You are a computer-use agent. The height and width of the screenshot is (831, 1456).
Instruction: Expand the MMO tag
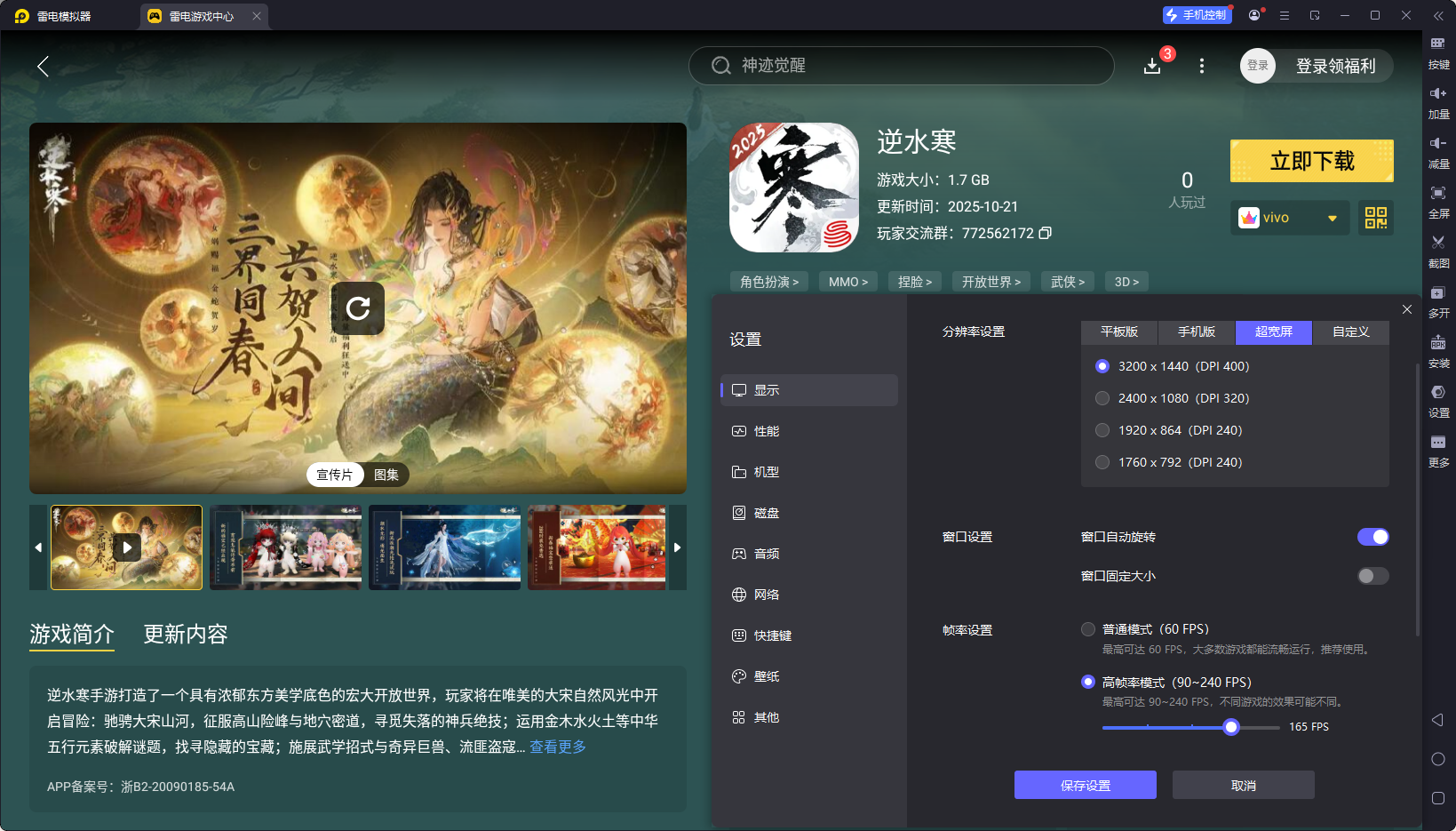(848, 282)
